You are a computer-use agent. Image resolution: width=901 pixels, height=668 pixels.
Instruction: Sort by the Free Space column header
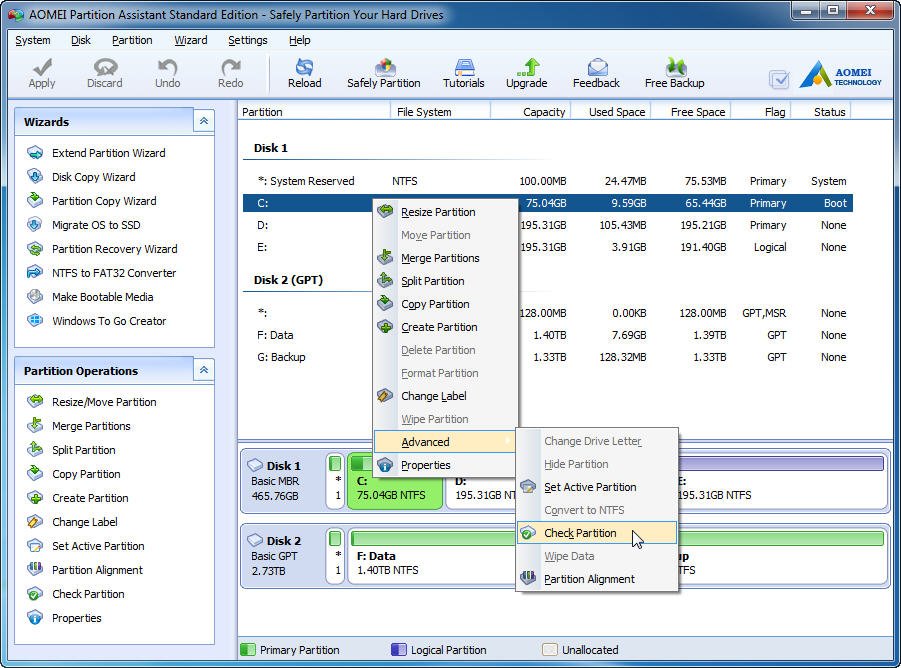pos(697,112)
